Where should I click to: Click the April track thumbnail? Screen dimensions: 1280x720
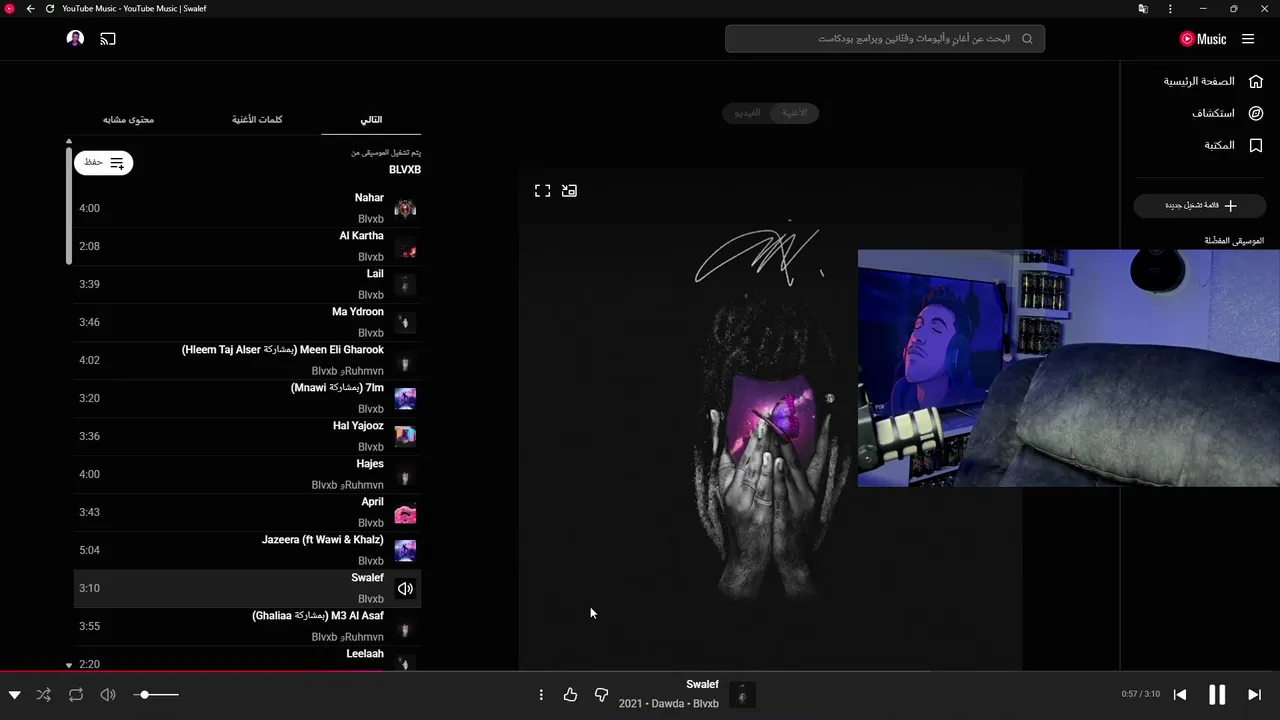[x=405, y=512]
